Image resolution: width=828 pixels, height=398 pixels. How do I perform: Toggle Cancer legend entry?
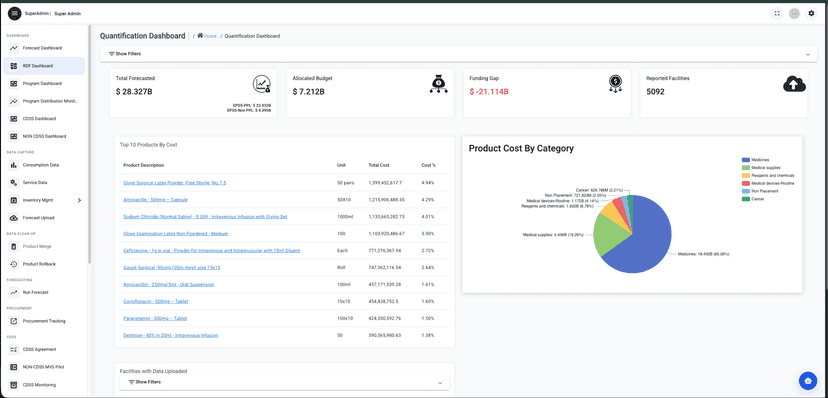(x=752, y=199)
